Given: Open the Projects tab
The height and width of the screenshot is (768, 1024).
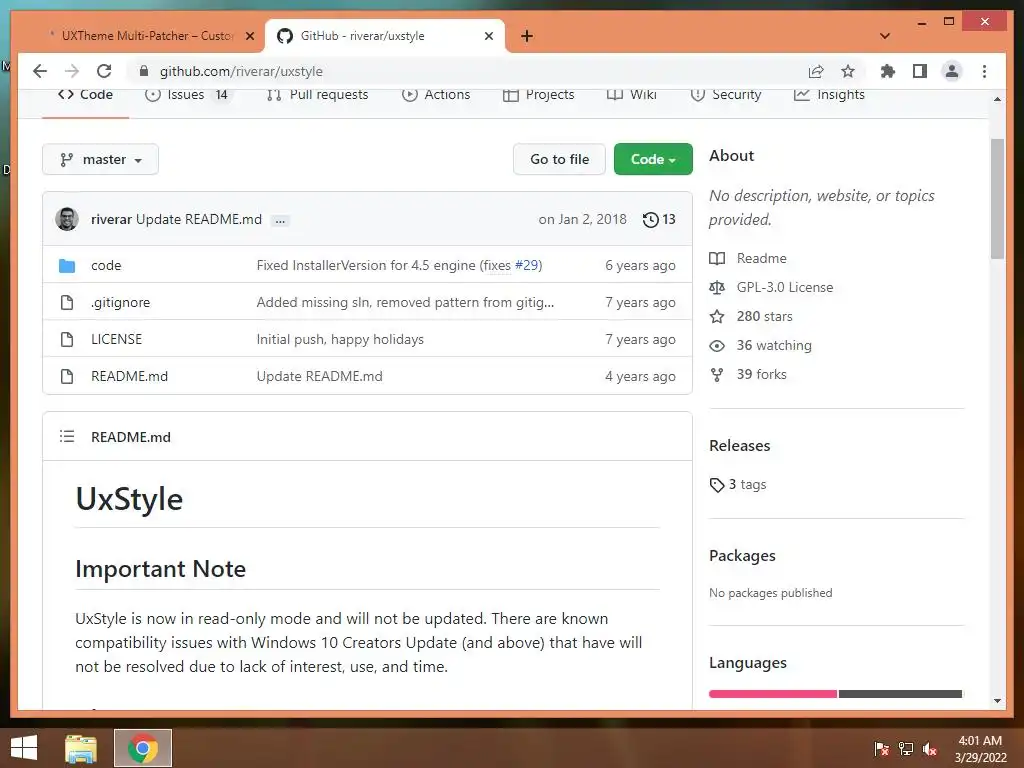Looking at the screenshot, I should [x=539, y=95].
